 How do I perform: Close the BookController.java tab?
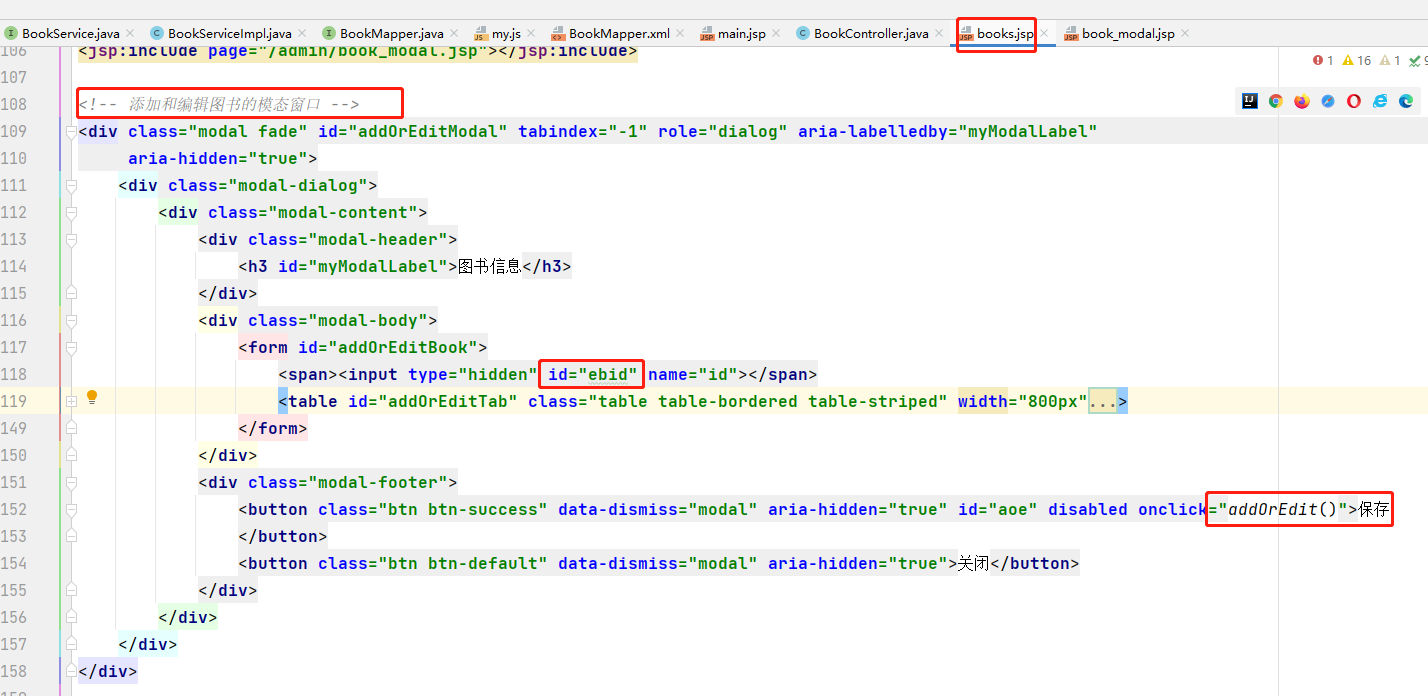point(940,33)
